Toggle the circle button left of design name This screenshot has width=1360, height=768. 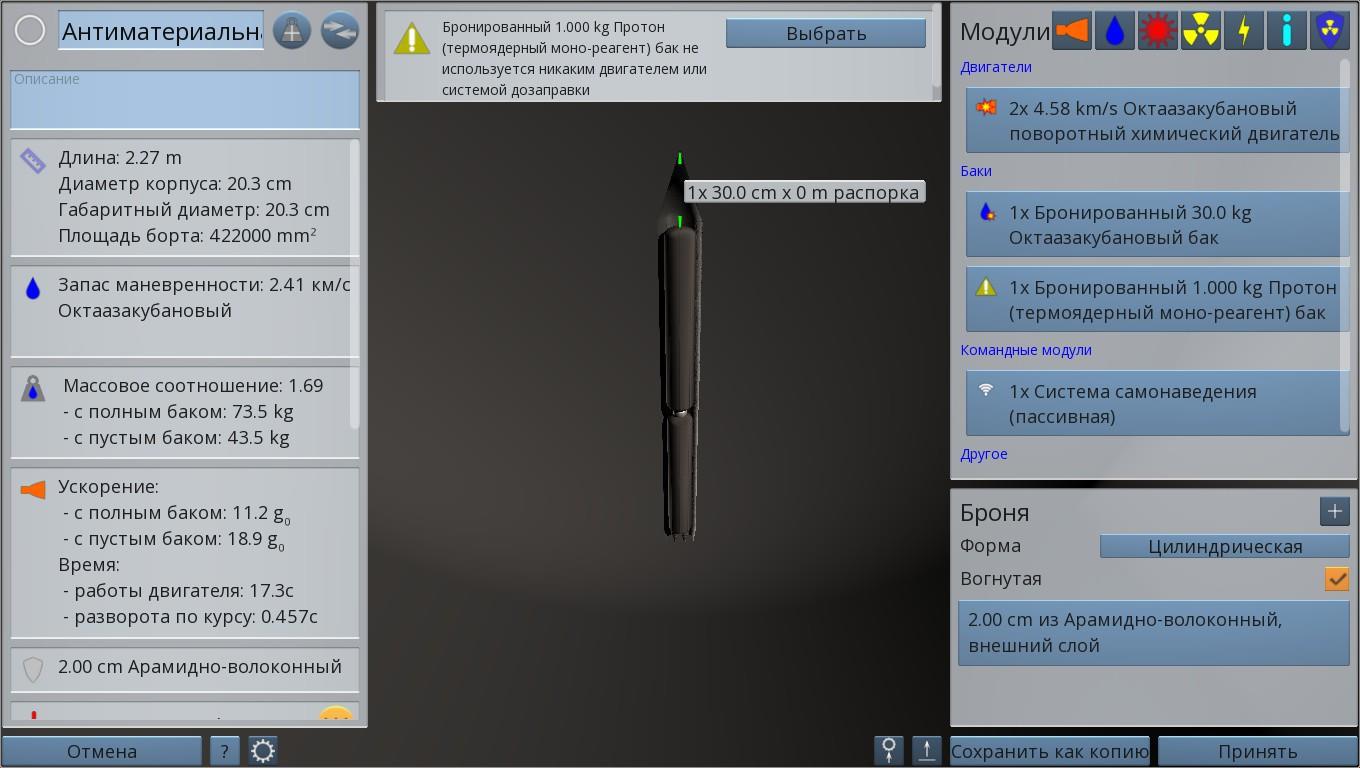click(30, 31)
